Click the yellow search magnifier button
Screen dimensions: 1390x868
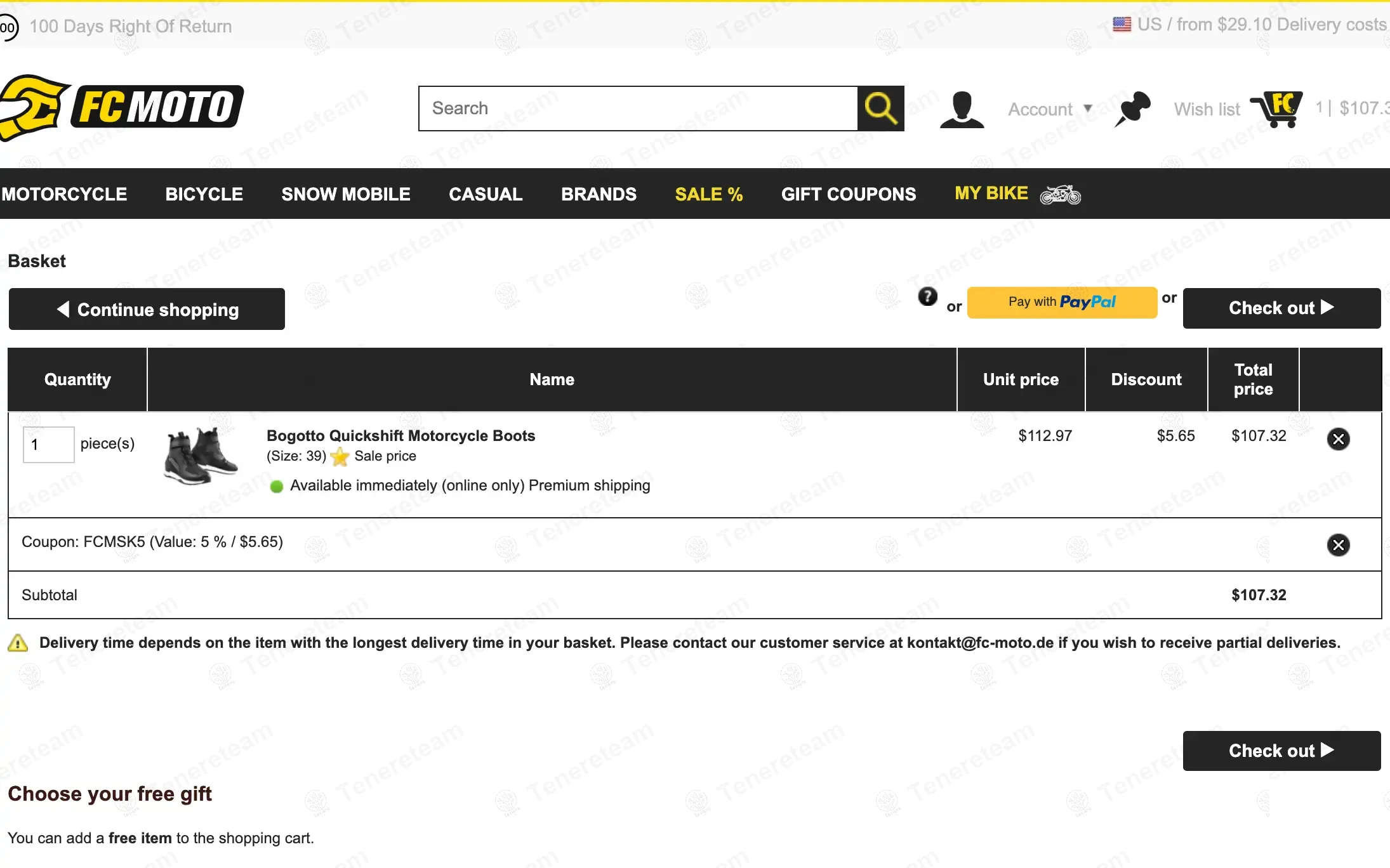point(880,109)
